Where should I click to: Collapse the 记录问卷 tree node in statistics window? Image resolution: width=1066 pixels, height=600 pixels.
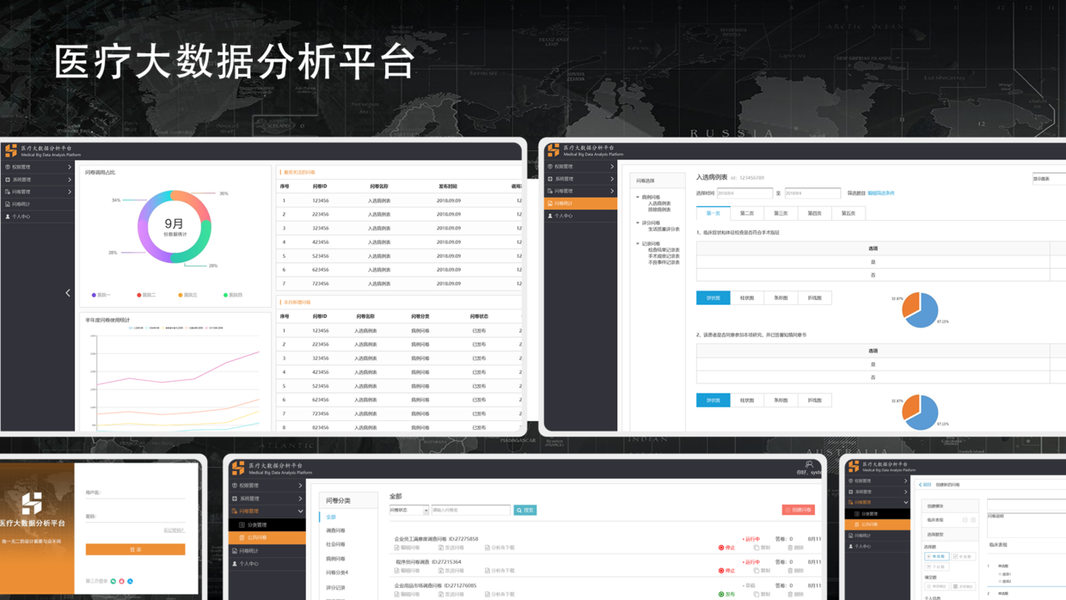pos(638,243)
